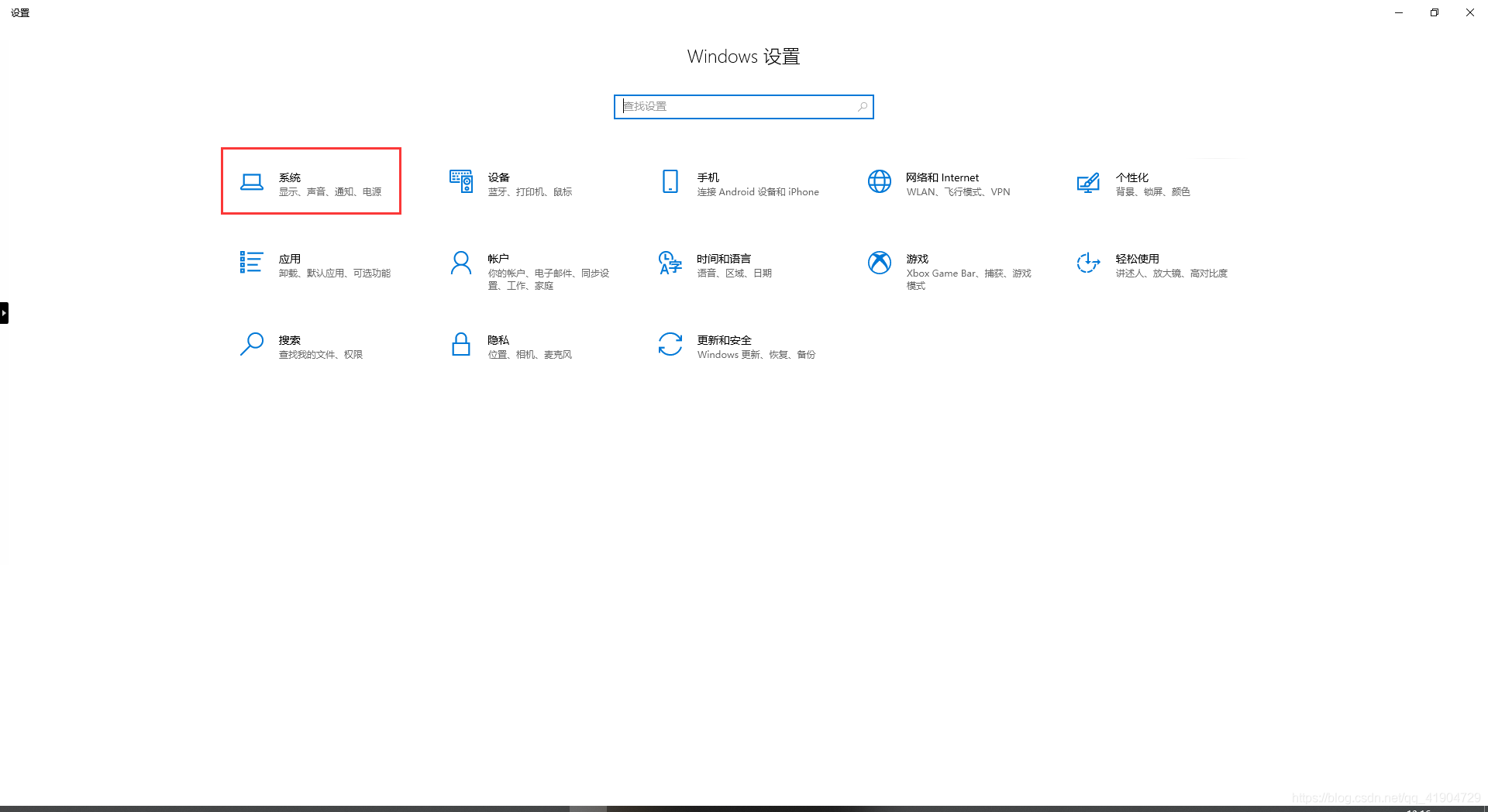
Task: Click 轻松使用 category title
Action: 1138,259
